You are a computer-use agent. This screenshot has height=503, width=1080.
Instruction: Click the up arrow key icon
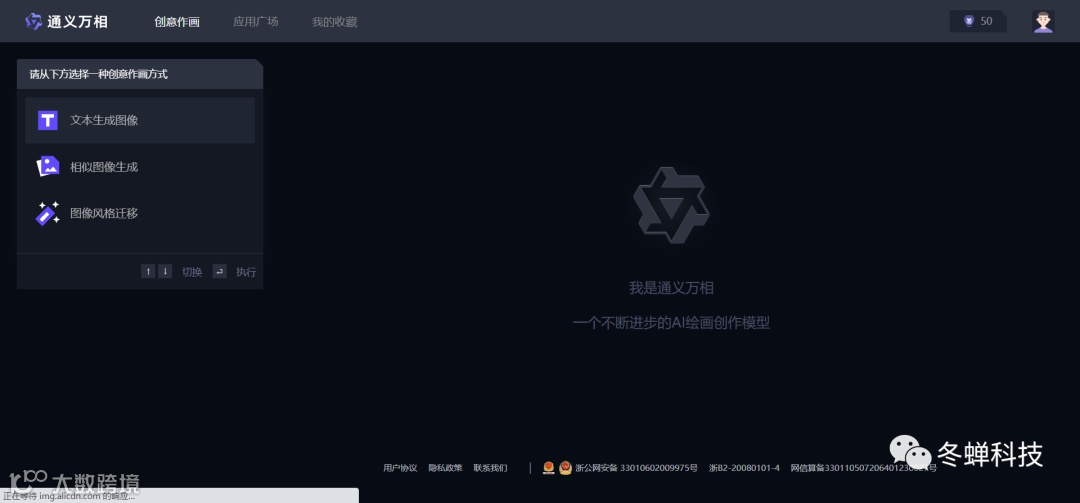147,271
